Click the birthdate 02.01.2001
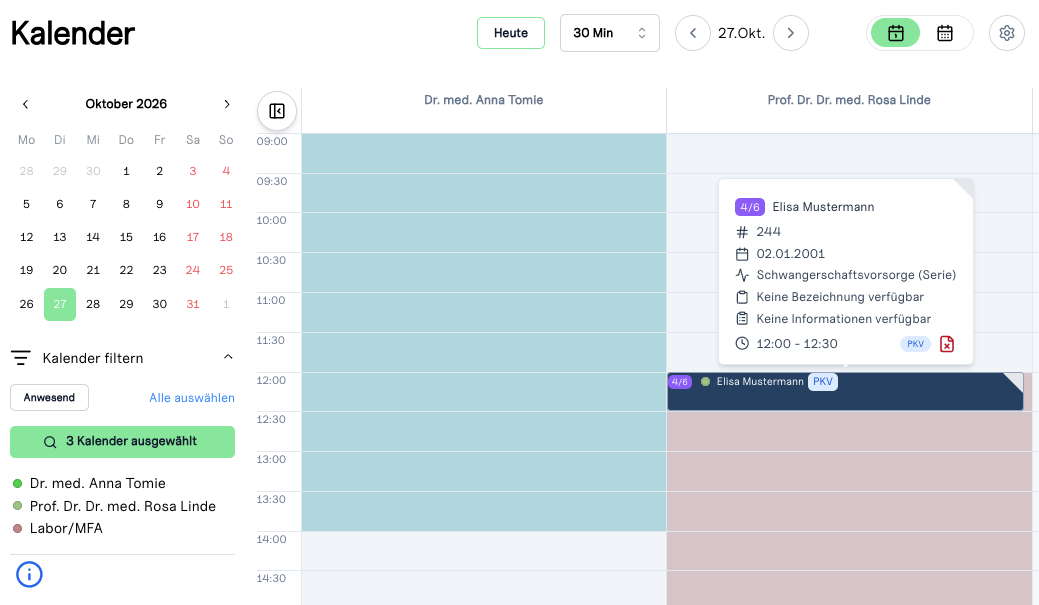 point(791,254)
